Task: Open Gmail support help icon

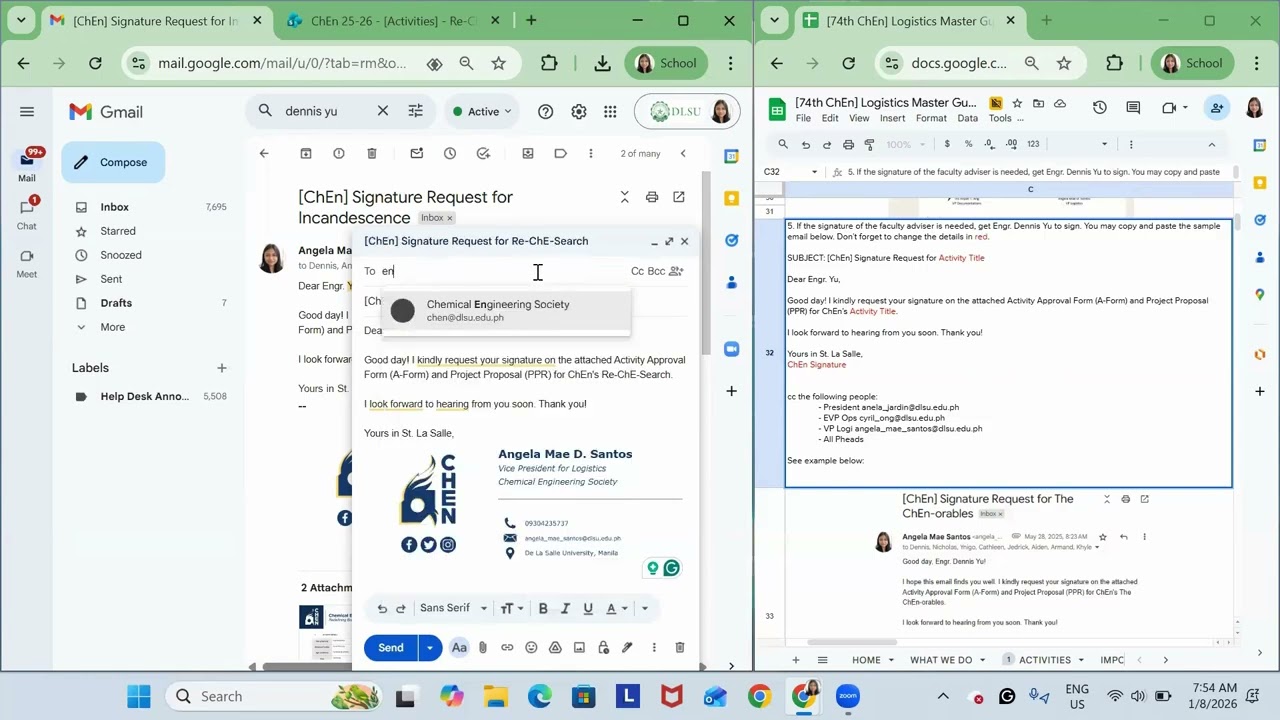Action: point(545,112)
